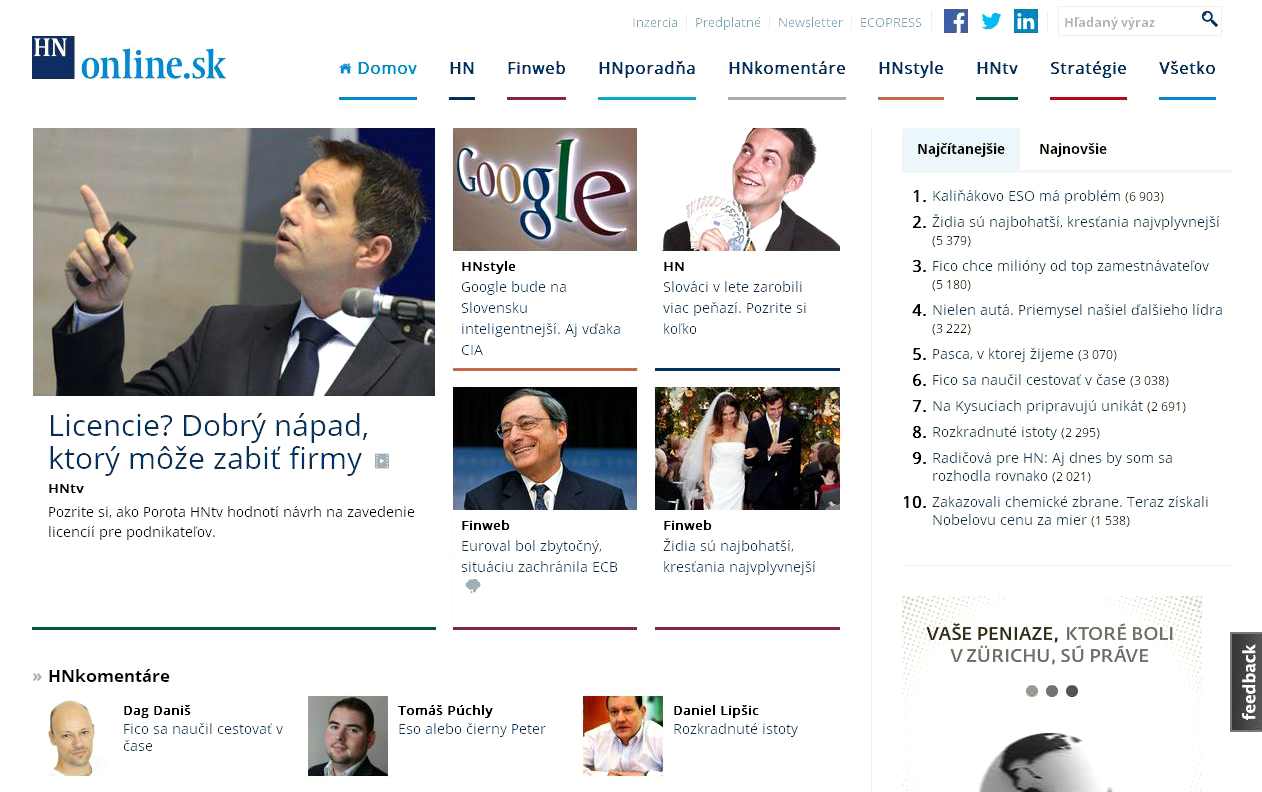1262x792 pixels.
Task: Navigate to HNkomentáre from the menu
Action: 786,68
